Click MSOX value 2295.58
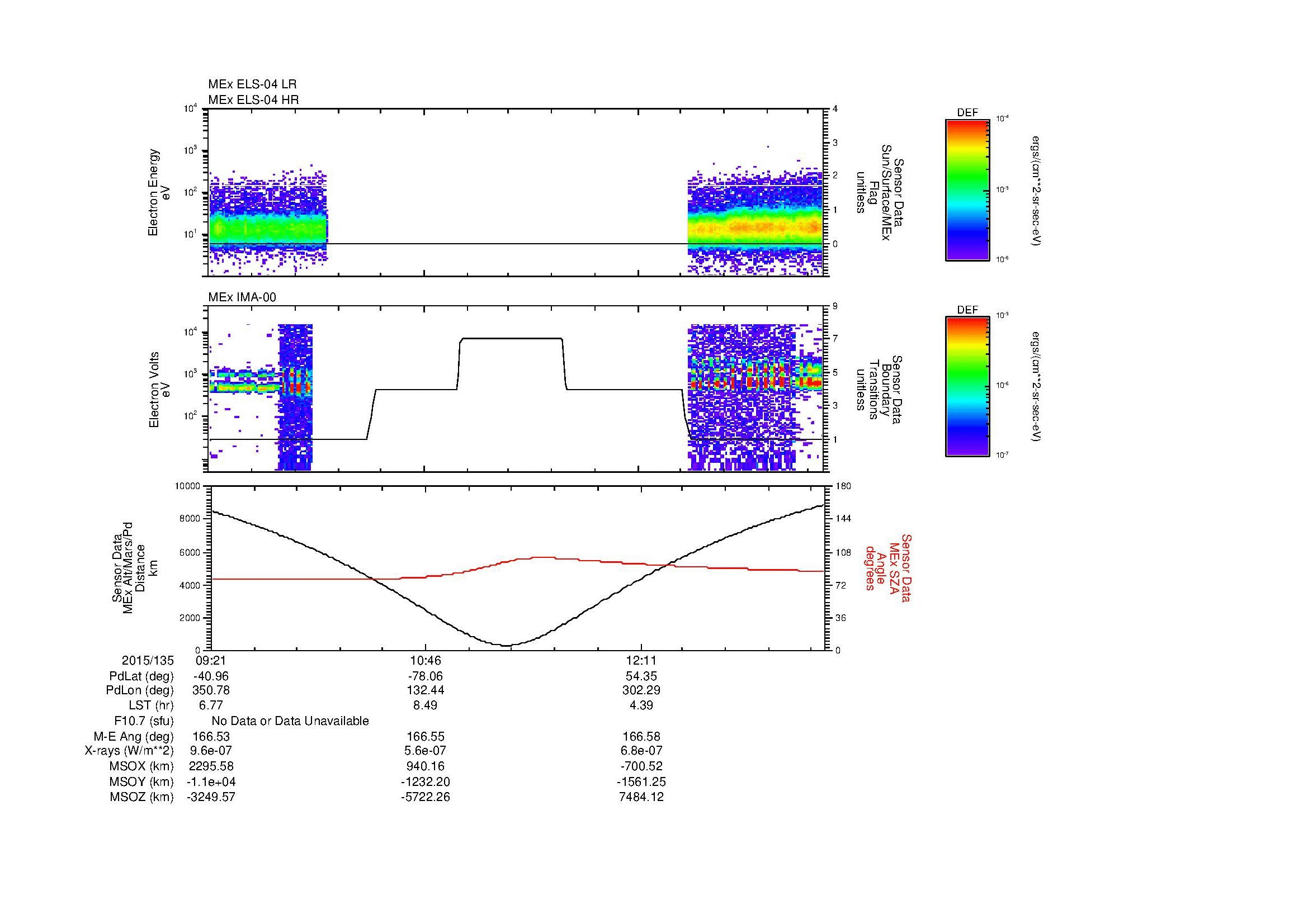Image resolution: width=1308 pixels, height=924 pixels. coord(211,766)
